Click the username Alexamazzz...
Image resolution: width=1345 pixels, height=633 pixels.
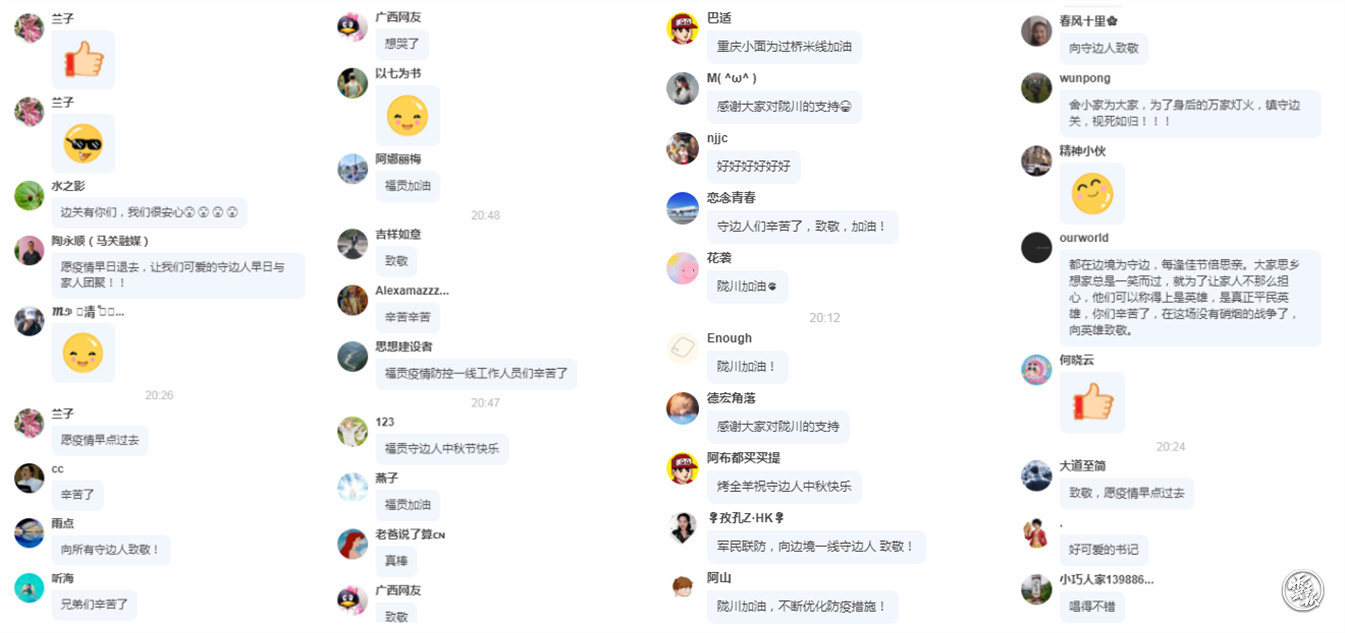[x=412, y=290]
